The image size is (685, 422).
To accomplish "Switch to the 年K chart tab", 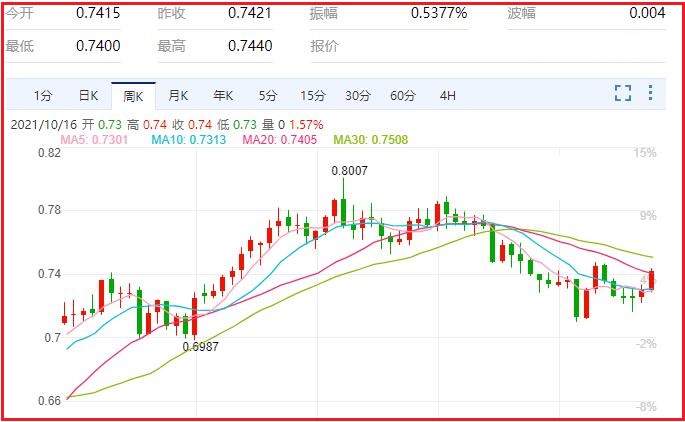I will (223, 96).
